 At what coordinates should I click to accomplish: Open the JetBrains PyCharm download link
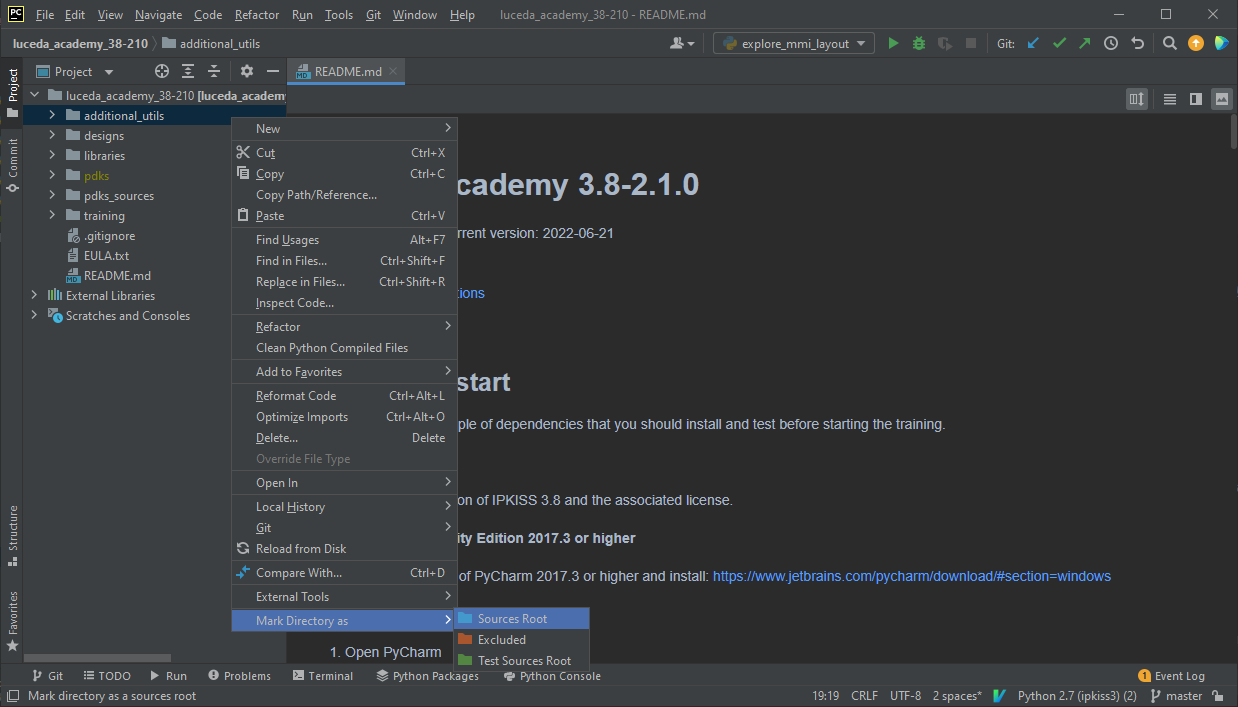click(911, 576)
